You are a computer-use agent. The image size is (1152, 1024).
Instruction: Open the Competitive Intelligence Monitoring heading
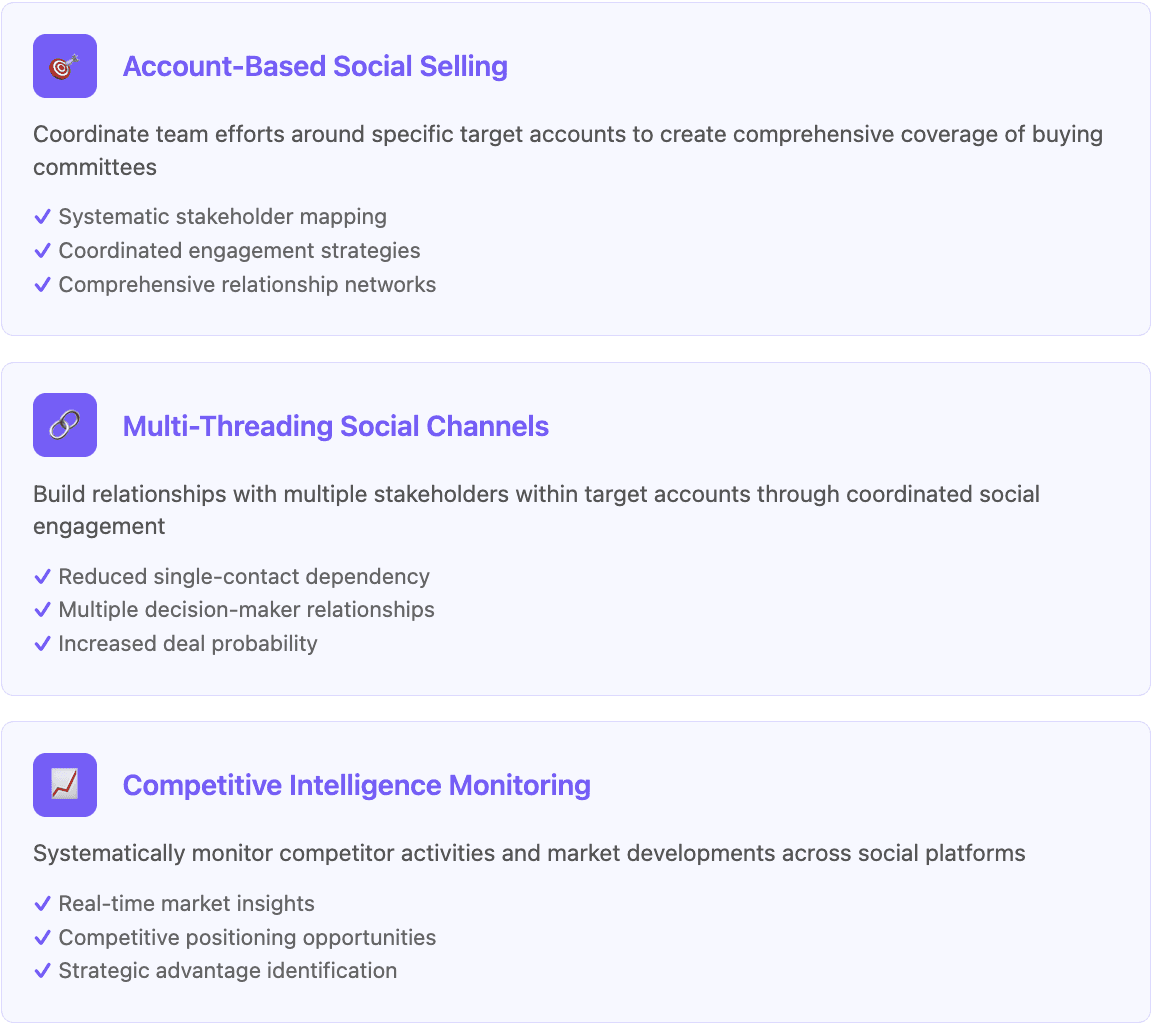356,785
